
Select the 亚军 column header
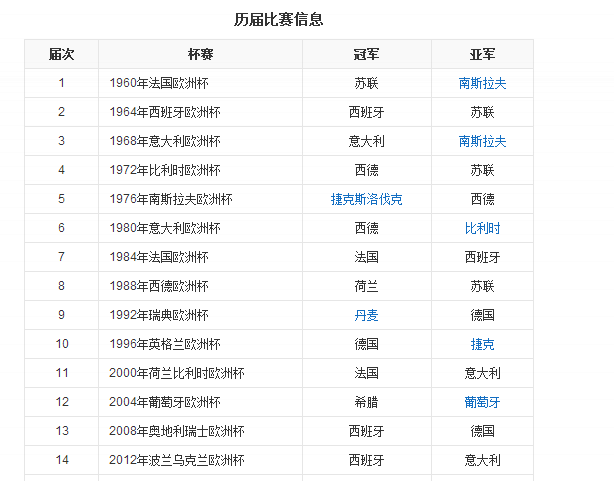coord(482,54)
